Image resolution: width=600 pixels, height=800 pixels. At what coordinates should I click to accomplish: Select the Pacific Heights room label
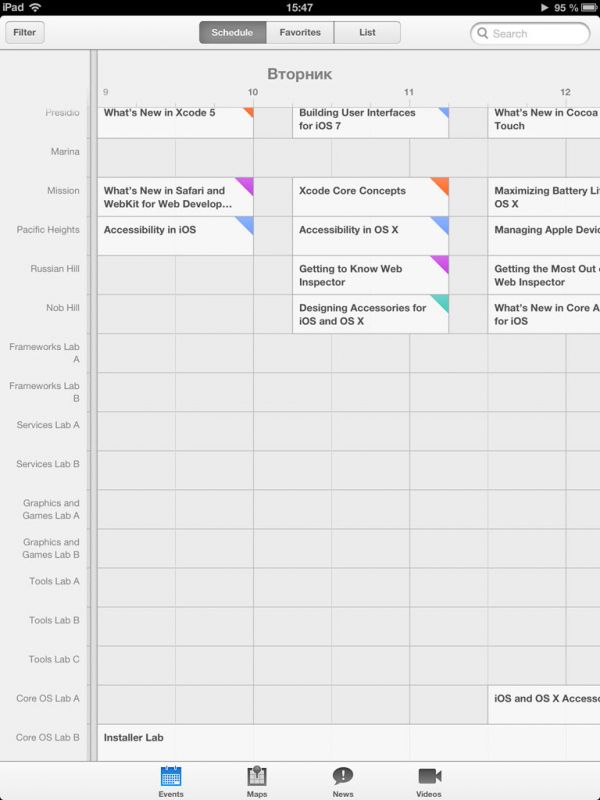click(48, 230)
